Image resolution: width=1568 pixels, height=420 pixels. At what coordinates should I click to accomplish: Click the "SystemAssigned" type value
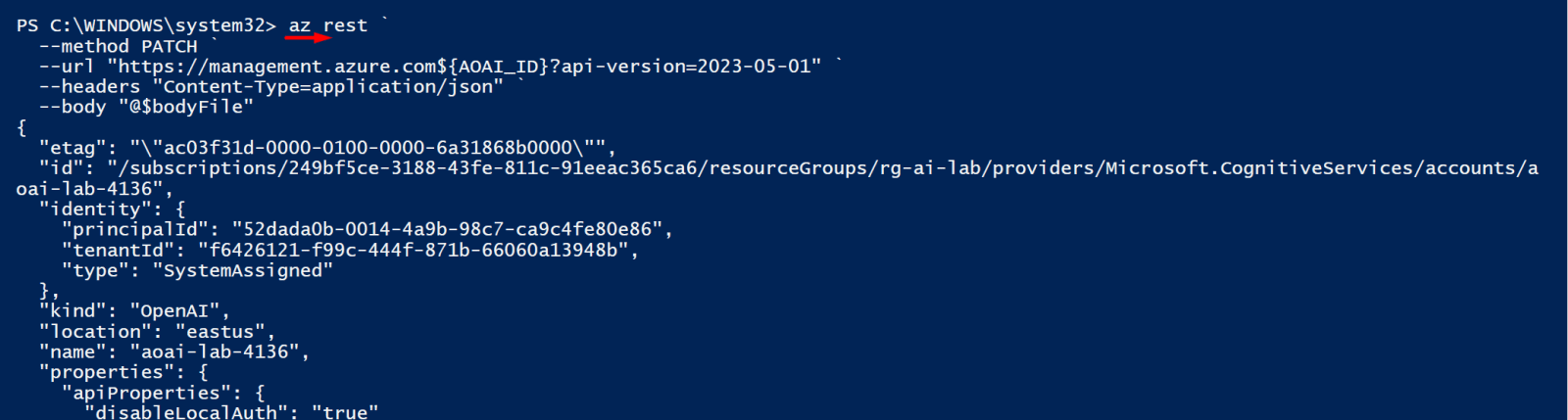click(243, 270)
